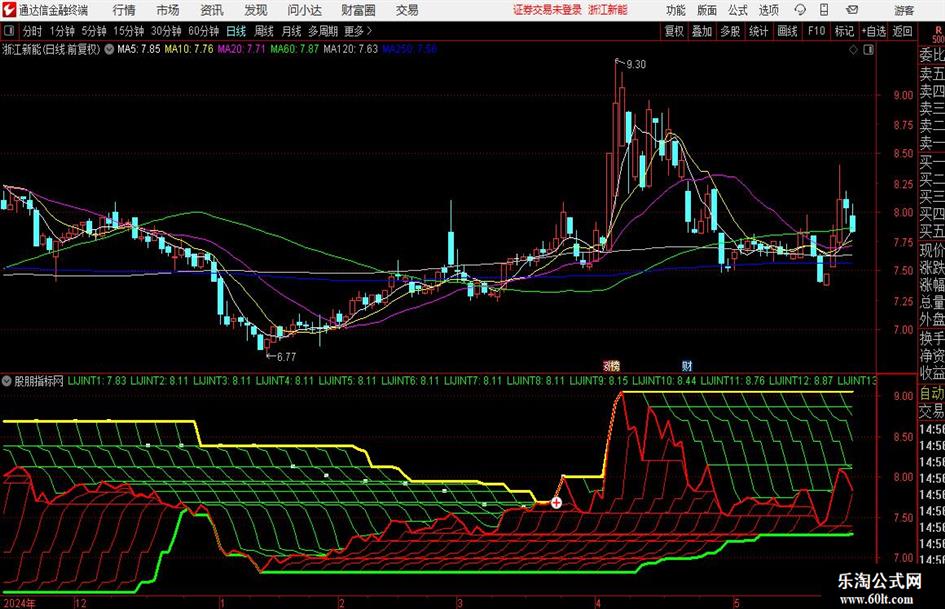Click the 游客 guest account label
Viewport: 945px width, 609px height.
tap(904, 10)
